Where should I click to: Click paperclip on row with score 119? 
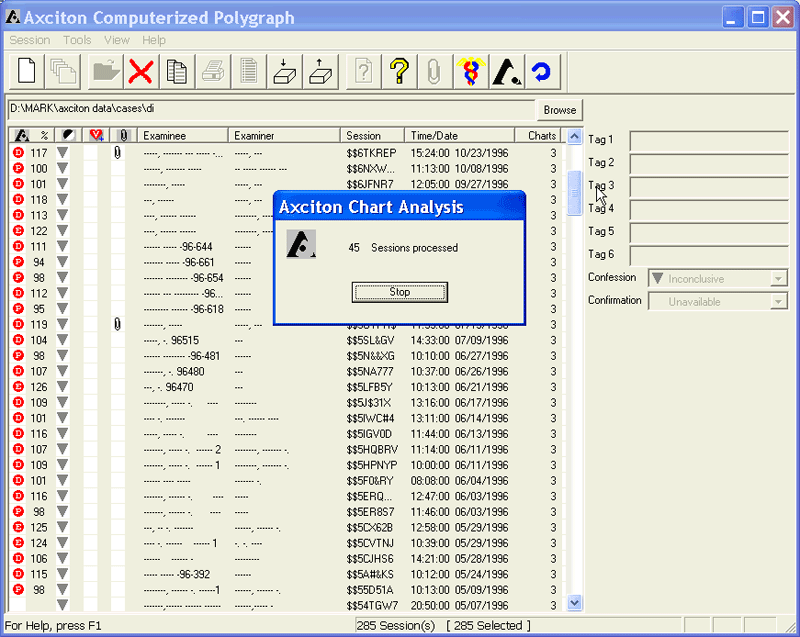tap(118, 324)
